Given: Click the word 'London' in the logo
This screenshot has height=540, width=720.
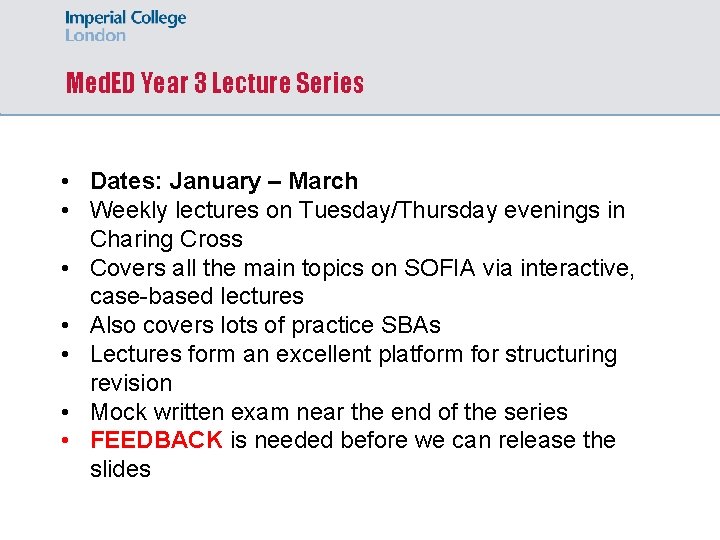Looking at the screenshot, I should [x=95, y=35].
